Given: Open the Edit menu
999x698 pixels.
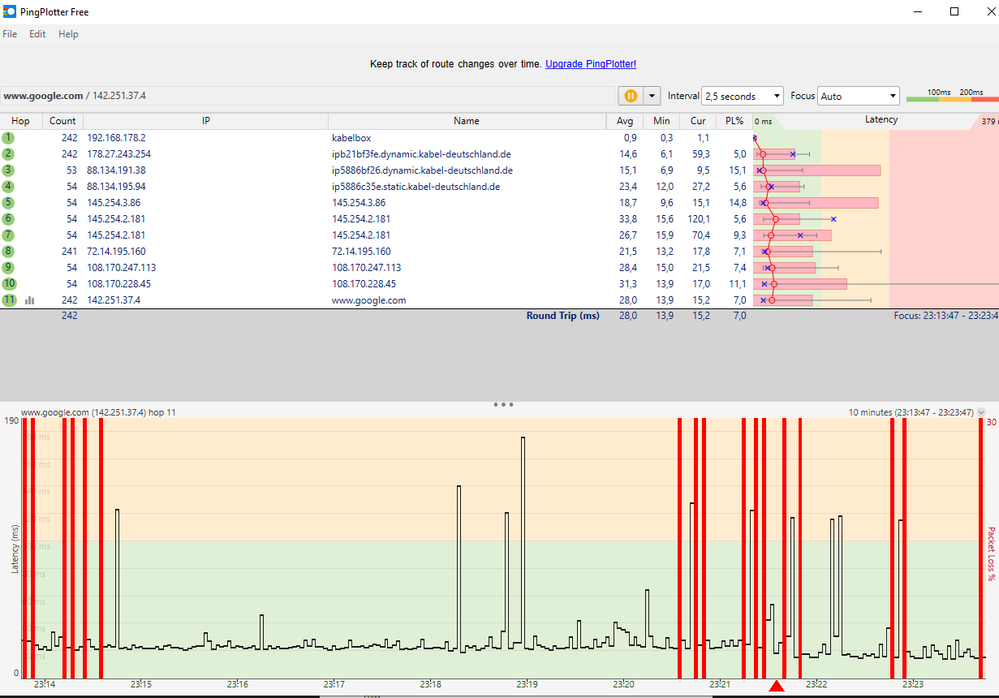Looking at the screenshot, I should [37, 34].
